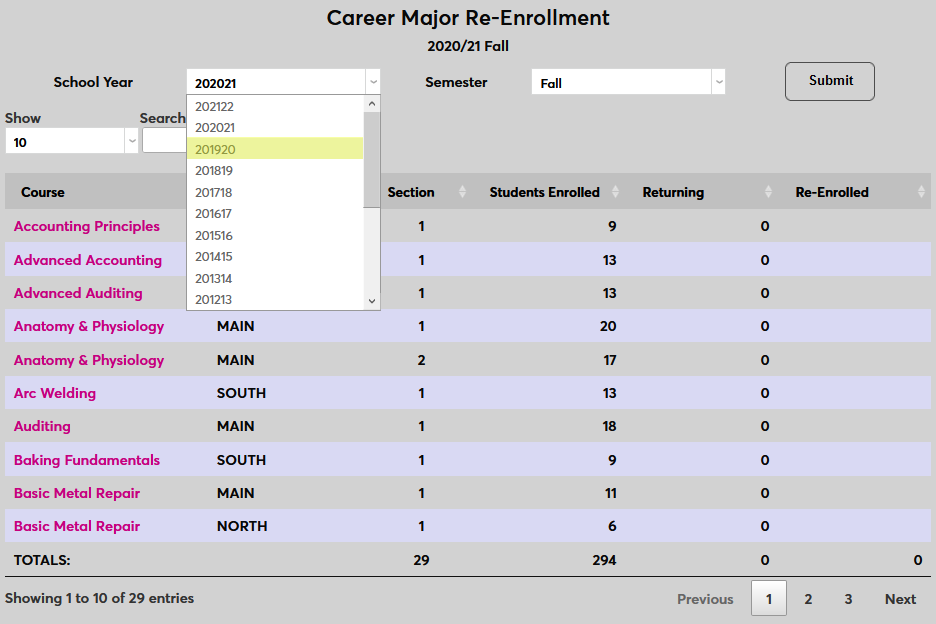Go to pagination page 2

pos(808,599)
